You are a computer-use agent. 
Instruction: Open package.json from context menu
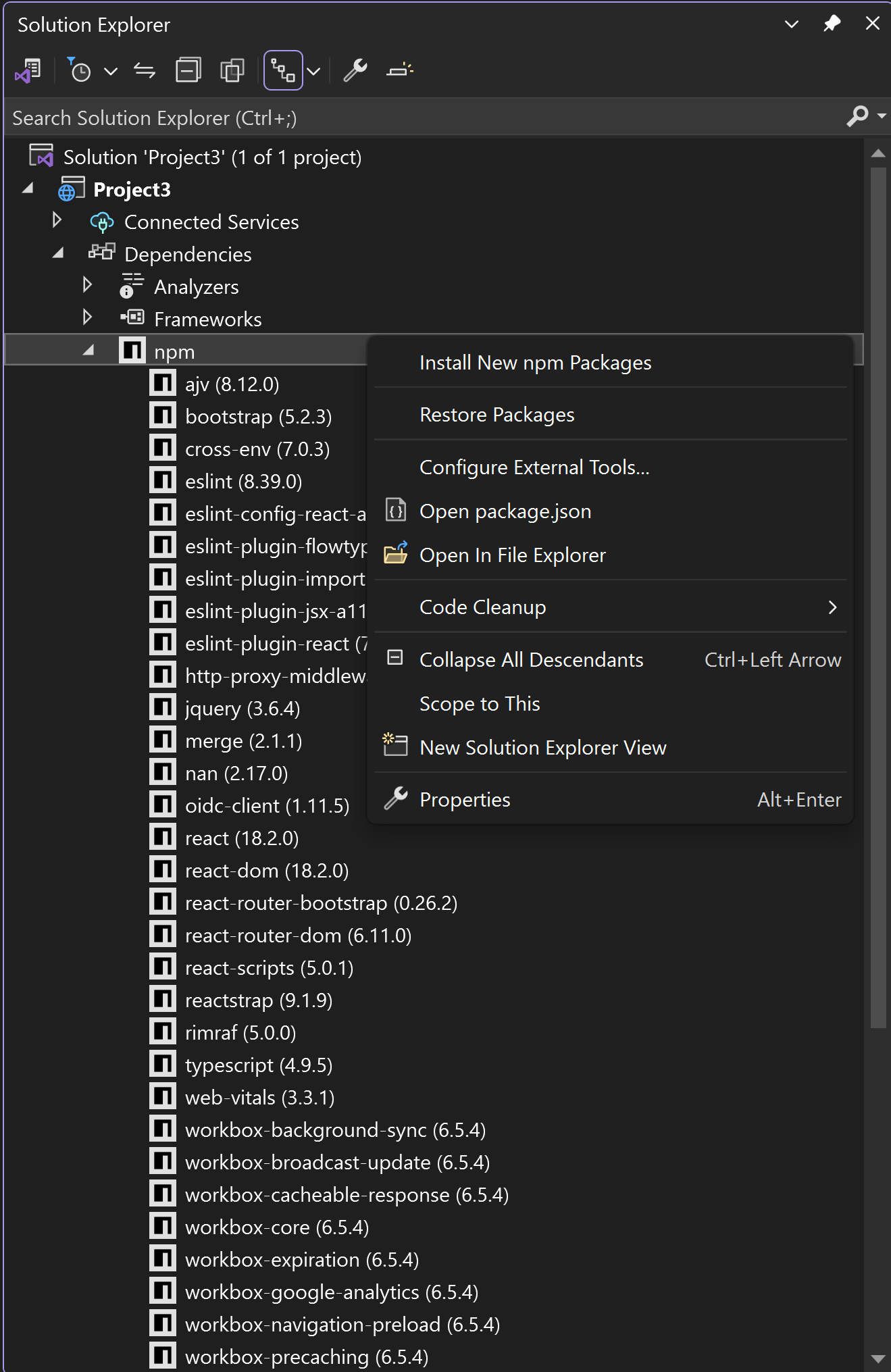505,511
